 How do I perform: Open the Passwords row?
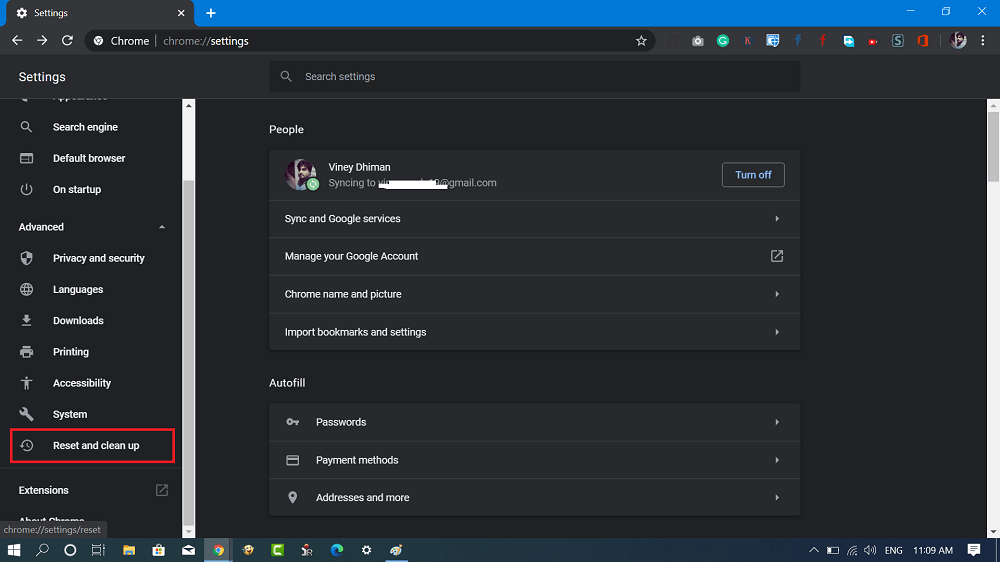pos(534,422)
